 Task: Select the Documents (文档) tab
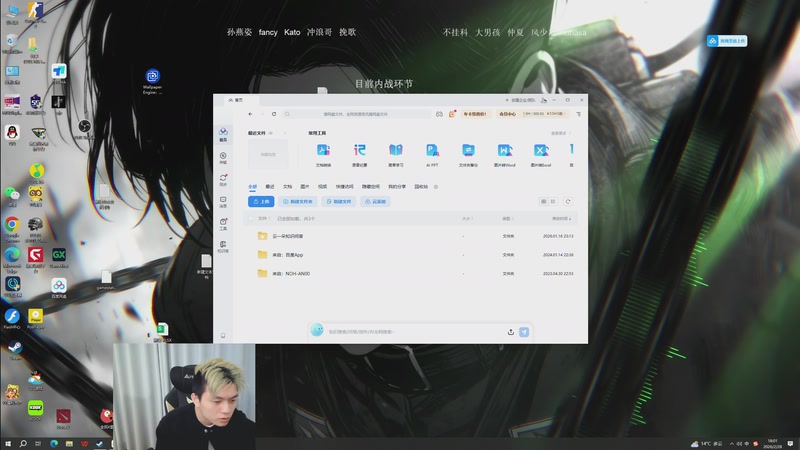pyautogui.click(x=287, y=187)
